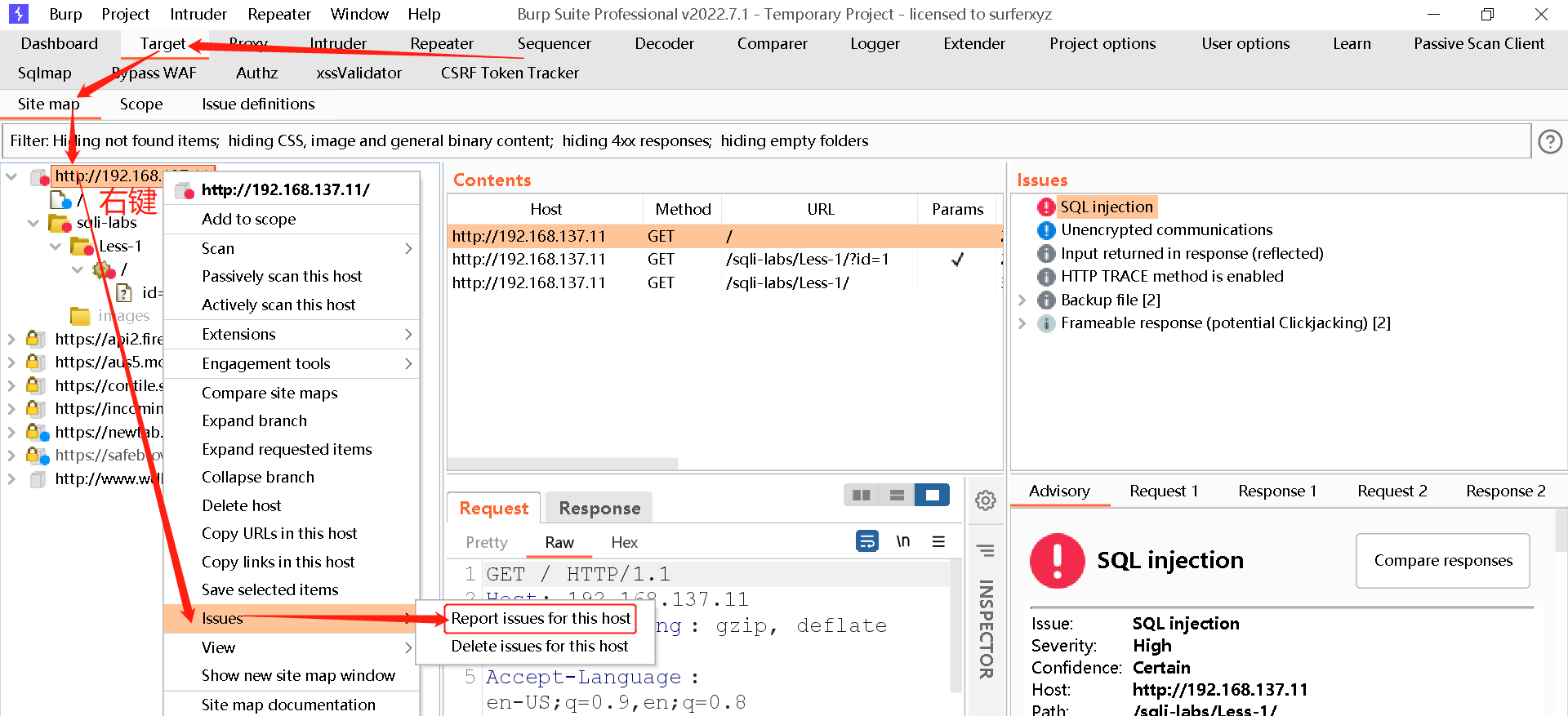Click the Backup file issue icon
This screenshot has width=1568, height=716.
tap(1046, 300)
